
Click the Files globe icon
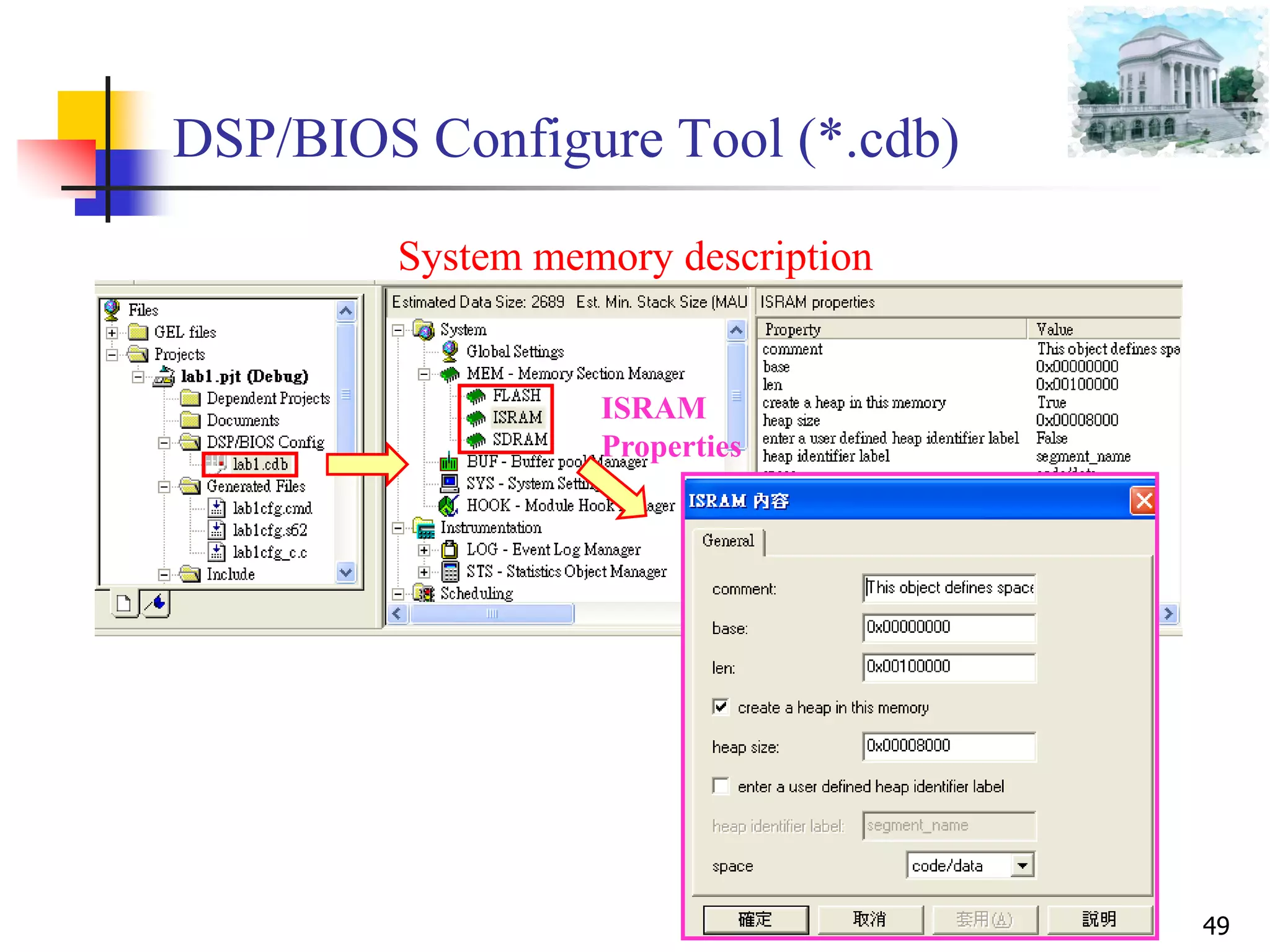click(112, 309)
